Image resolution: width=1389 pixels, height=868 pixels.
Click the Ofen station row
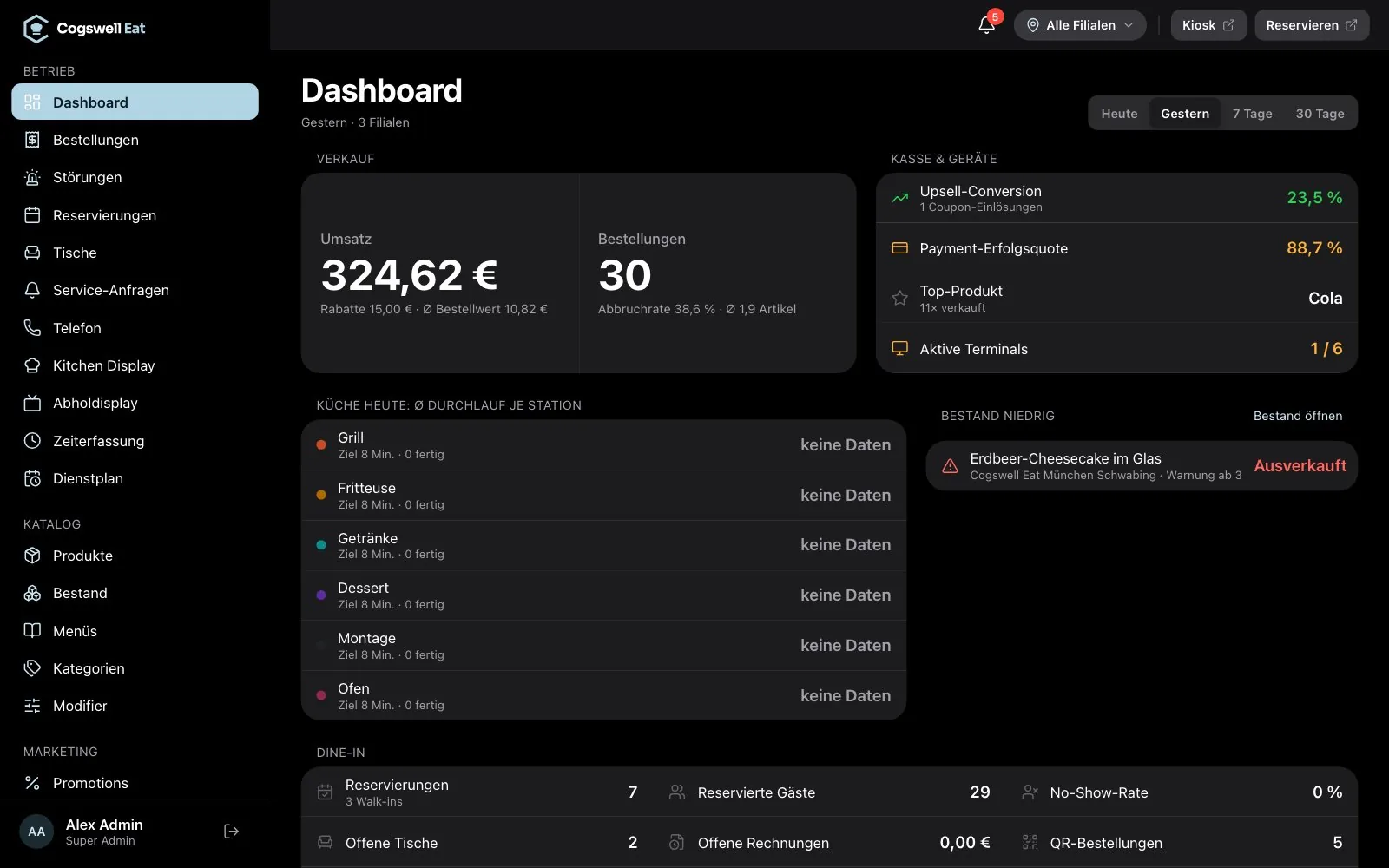603,696
